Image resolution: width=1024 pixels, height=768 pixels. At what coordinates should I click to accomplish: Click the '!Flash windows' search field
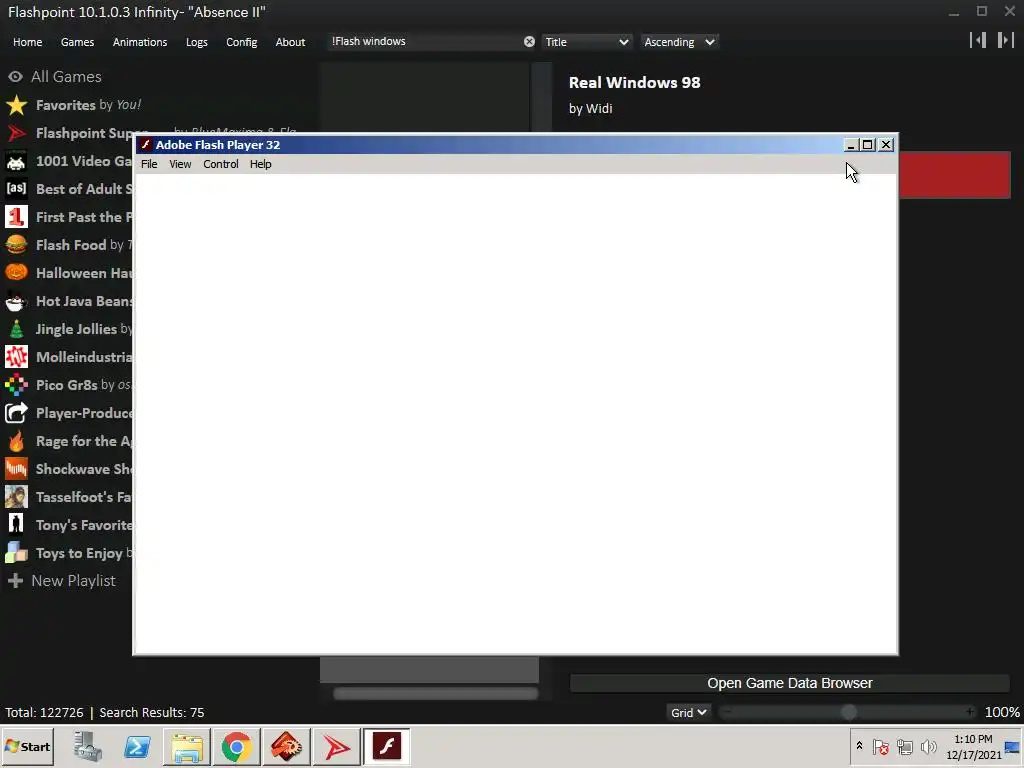[425, 42]
